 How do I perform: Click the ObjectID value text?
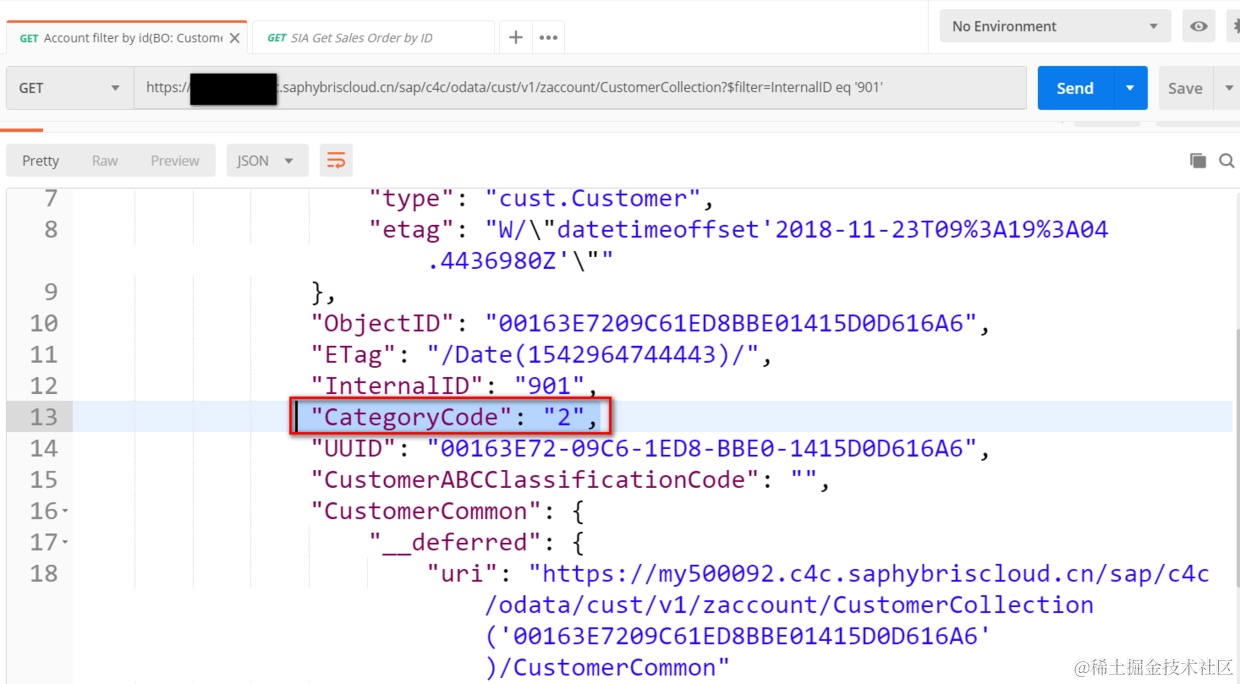[x=731, y=323]
